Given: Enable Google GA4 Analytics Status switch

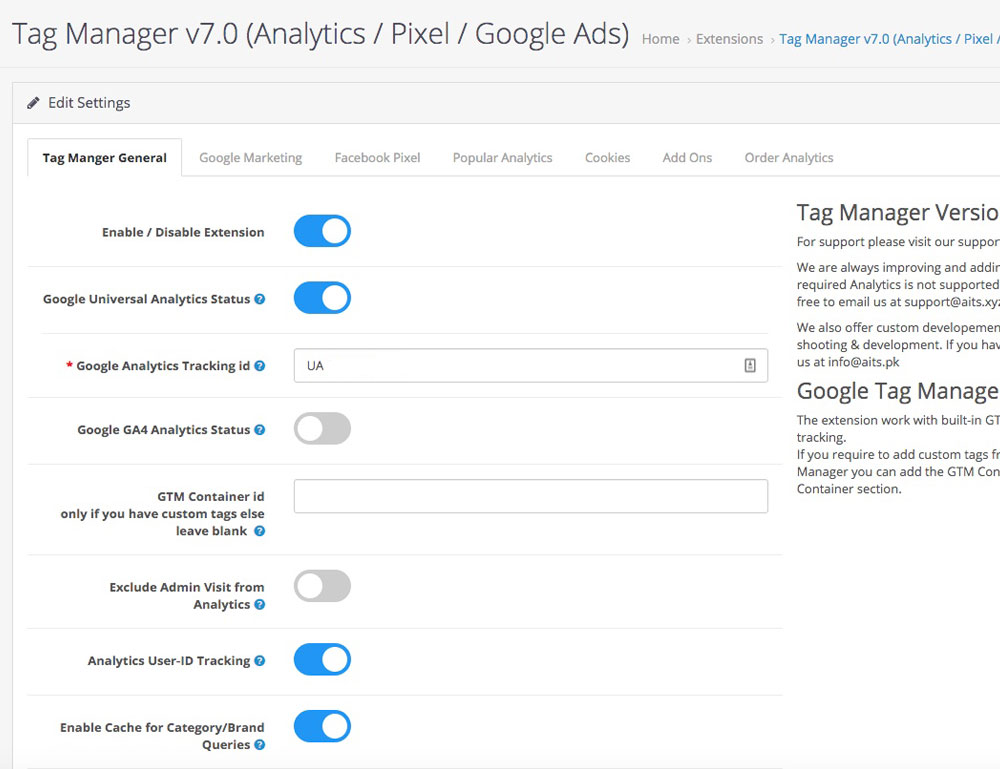Looking at the screenshot, I should click(x=322, y=428).
